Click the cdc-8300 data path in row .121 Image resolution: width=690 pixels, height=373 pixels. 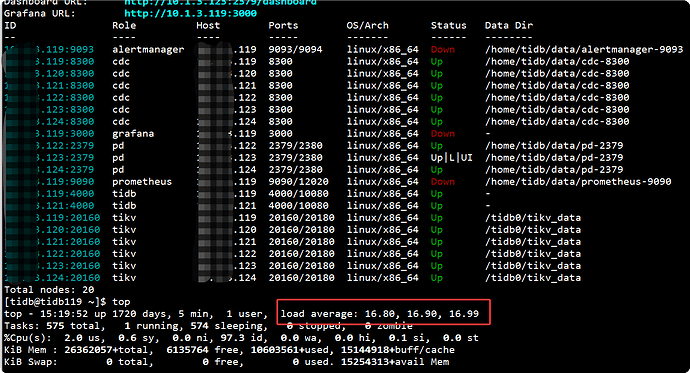tap(557, 86)
